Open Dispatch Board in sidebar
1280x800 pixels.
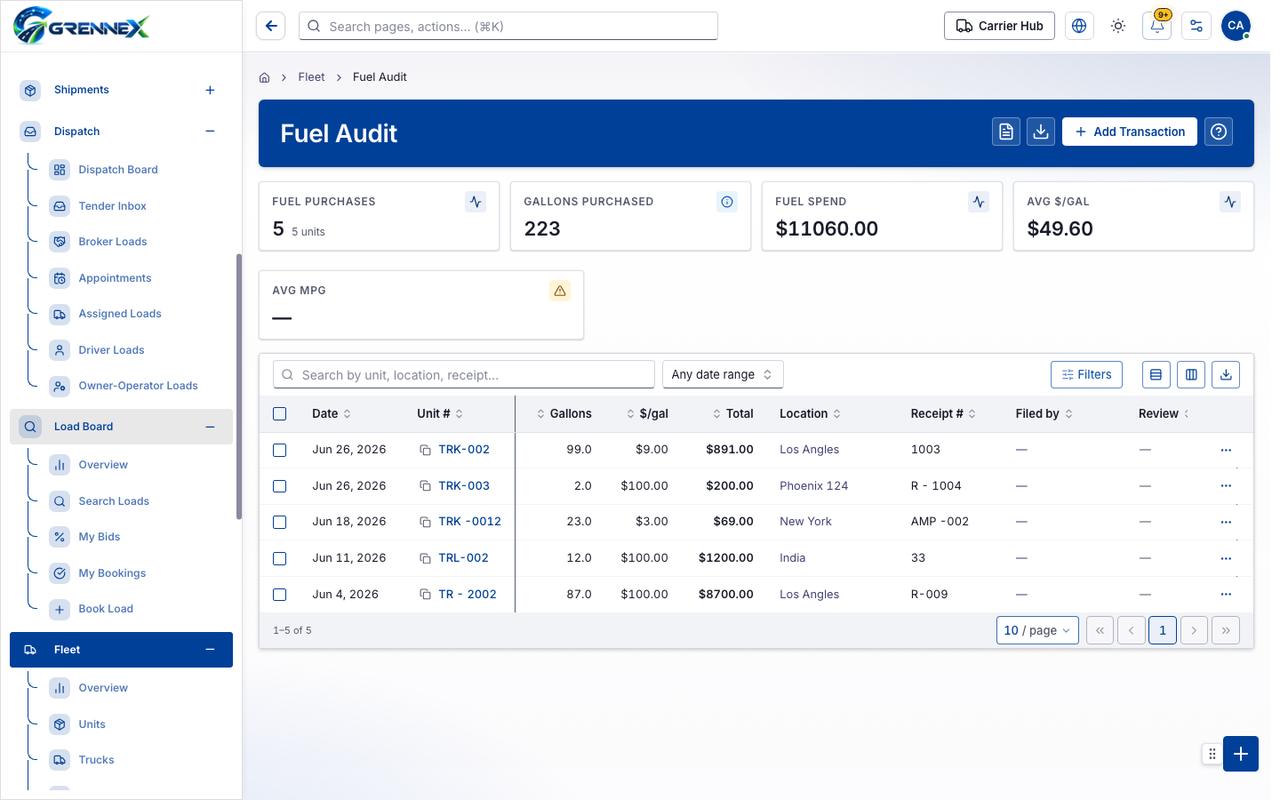coord(118,170)
